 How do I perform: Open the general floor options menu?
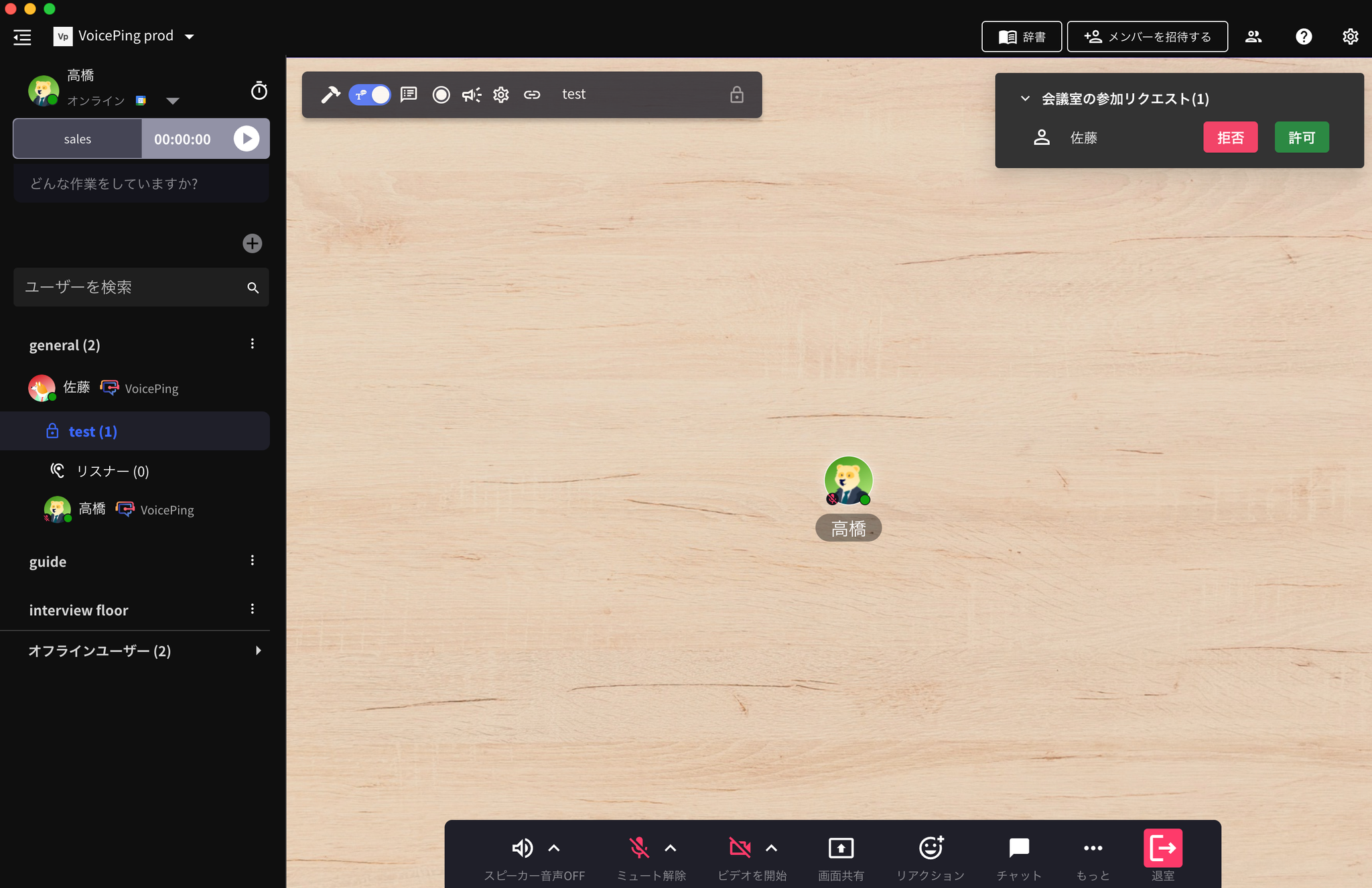coord(253,344)
